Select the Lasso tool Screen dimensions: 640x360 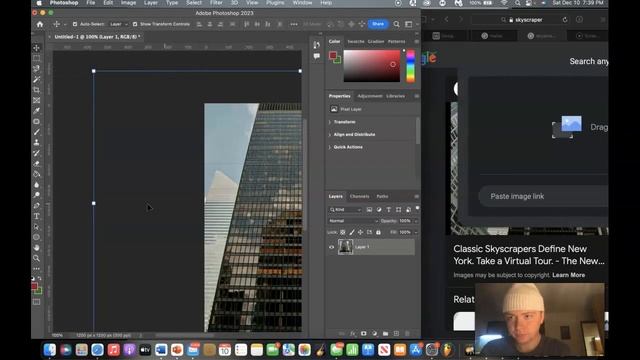point(36,69)
